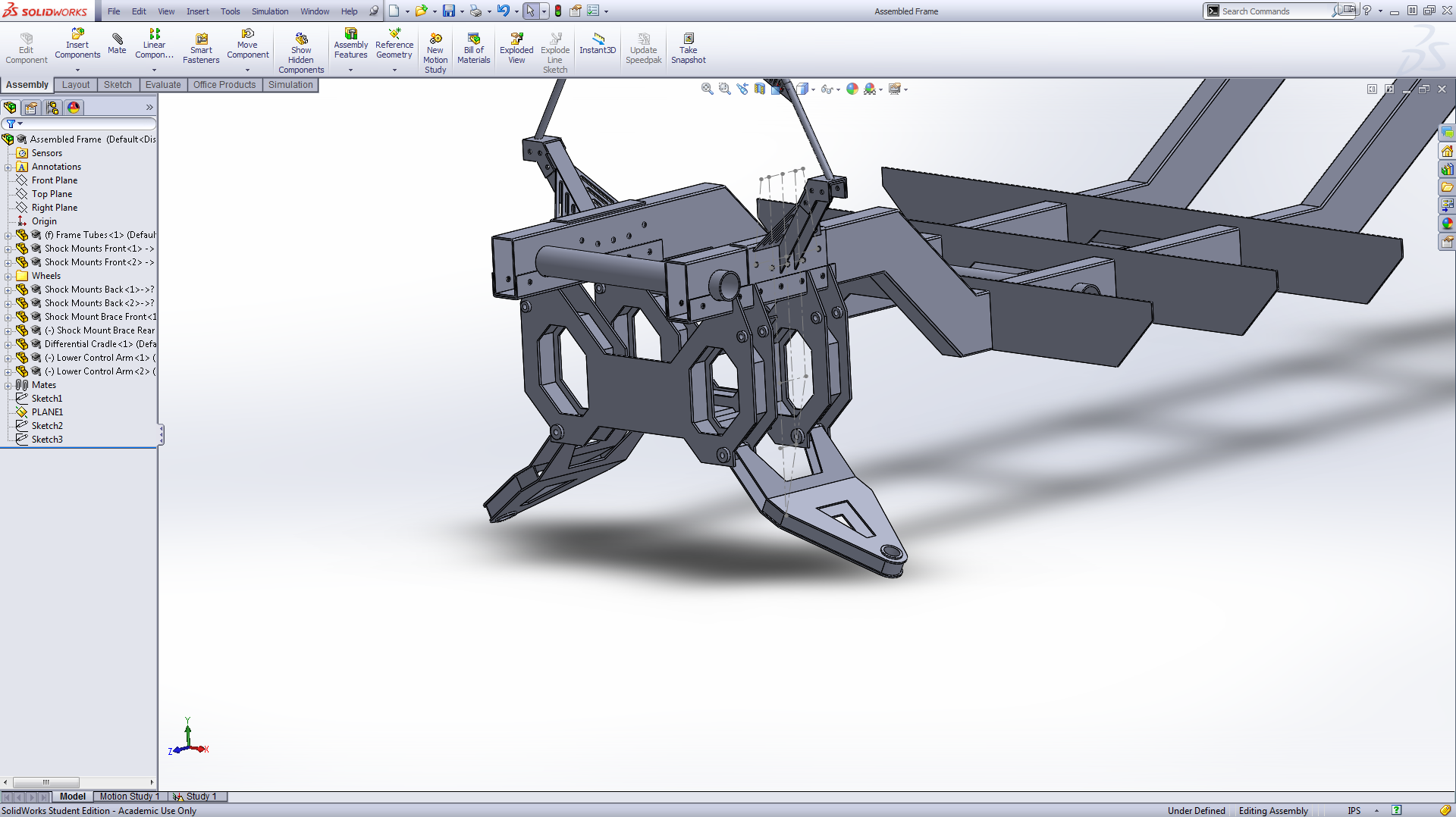The height and width of the screenshot is (817, 1456).
Task: Expand Differential Cradle<1> tree node
Action: [8, 344]
